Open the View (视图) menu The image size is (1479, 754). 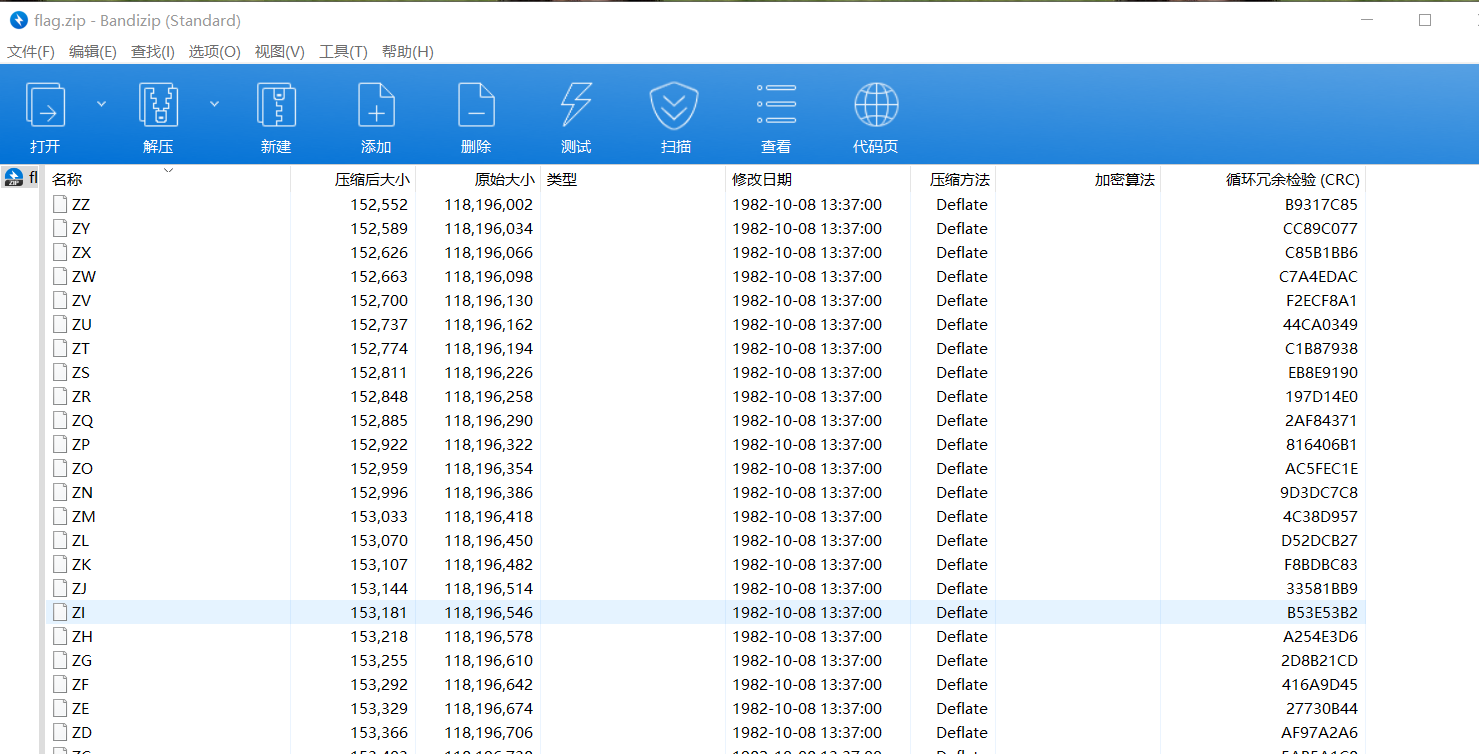pyautogui.click(x=280, y=52)
